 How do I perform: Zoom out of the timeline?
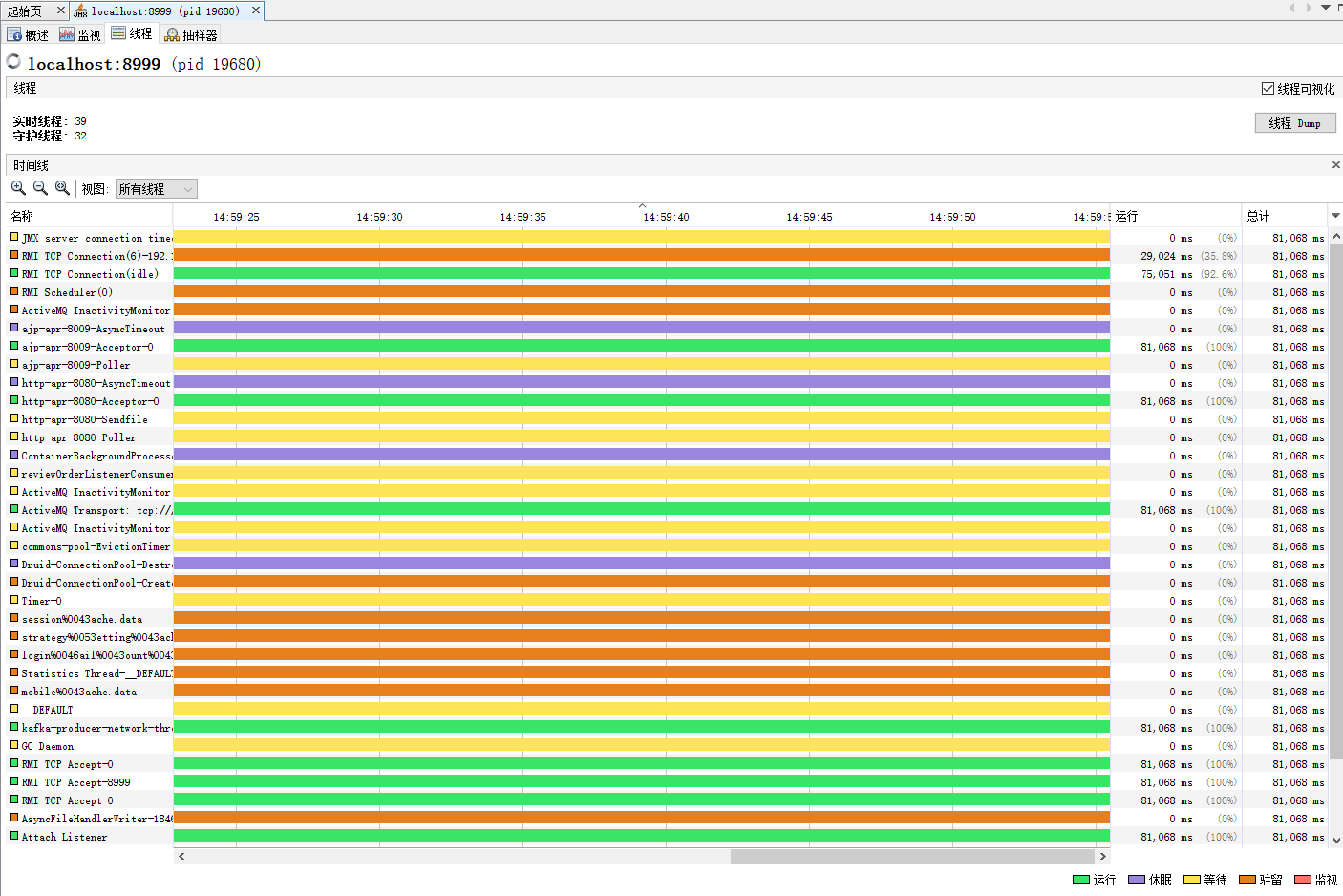pyautogui.click(x=40, y=188)
